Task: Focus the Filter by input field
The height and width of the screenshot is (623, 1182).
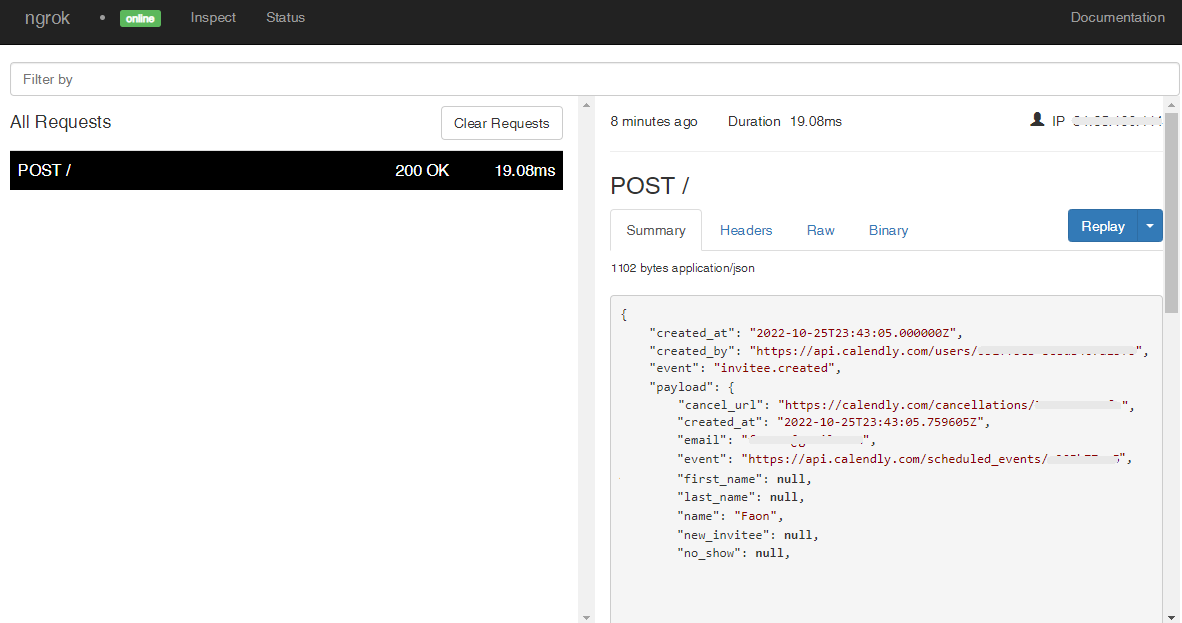Action: pos(594,79)
